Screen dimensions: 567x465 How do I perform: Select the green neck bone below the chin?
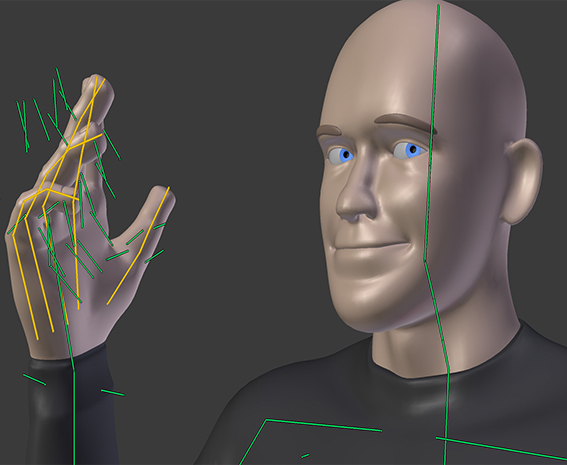pos(437,317)
